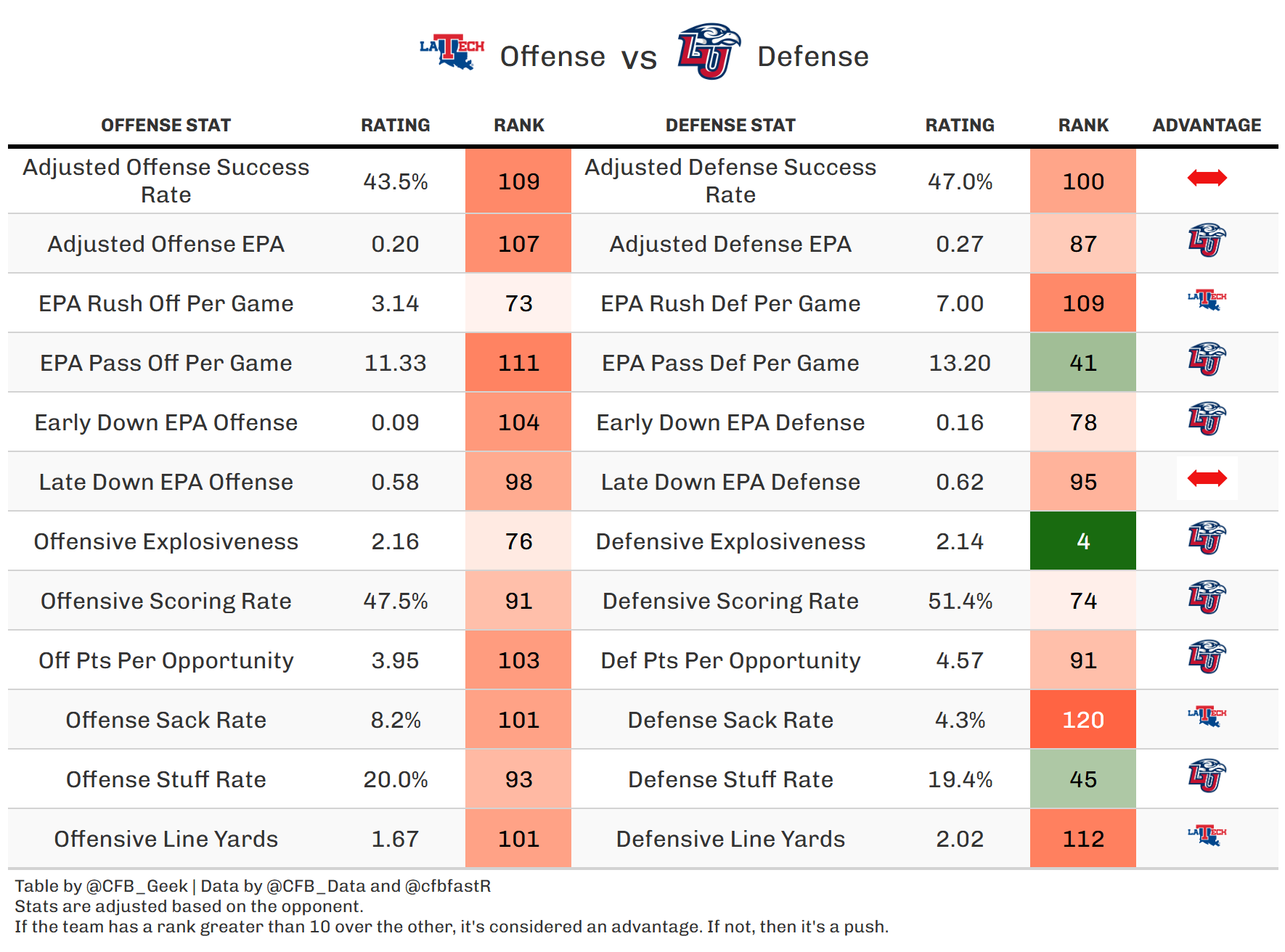This screenshot has width=1285, height=952.
Task: Click the red-orange rank 120 cell
Action: point(1082,720)
